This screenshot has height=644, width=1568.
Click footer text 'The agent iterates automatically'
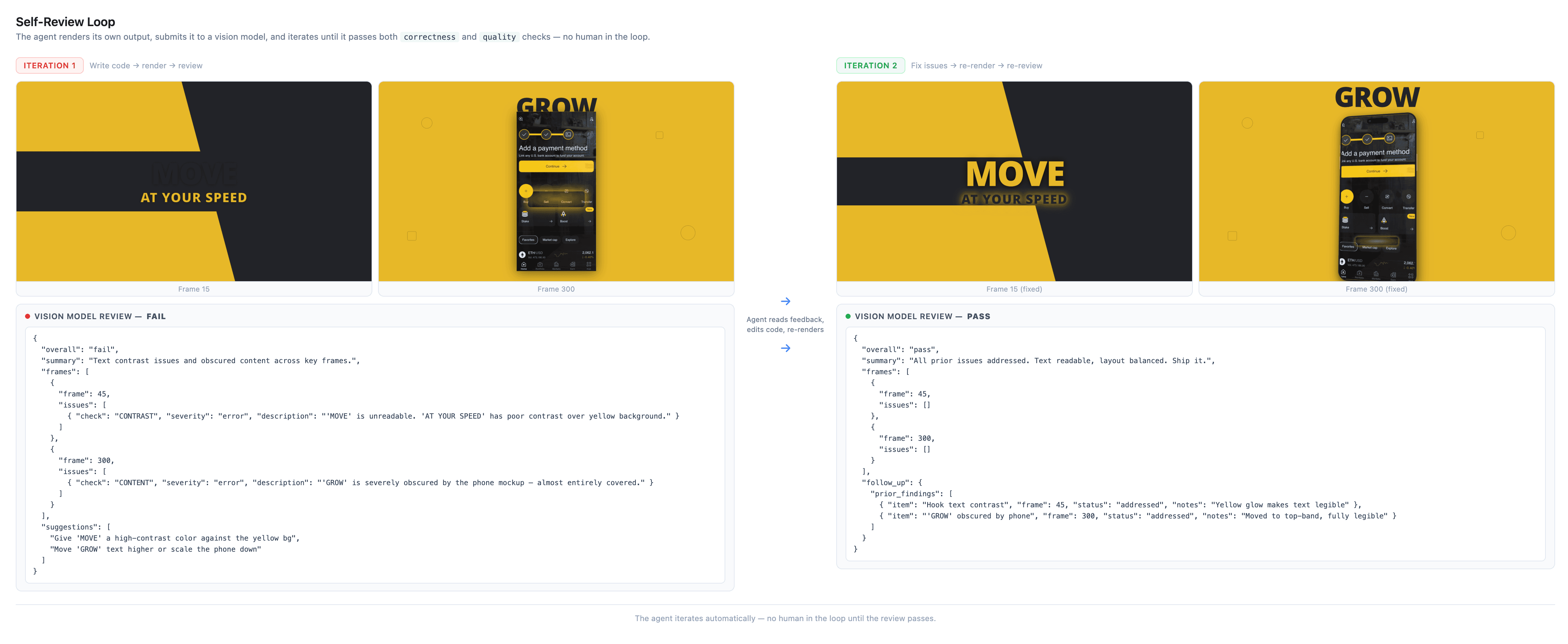pyautogui.click(x=785, y=619)
